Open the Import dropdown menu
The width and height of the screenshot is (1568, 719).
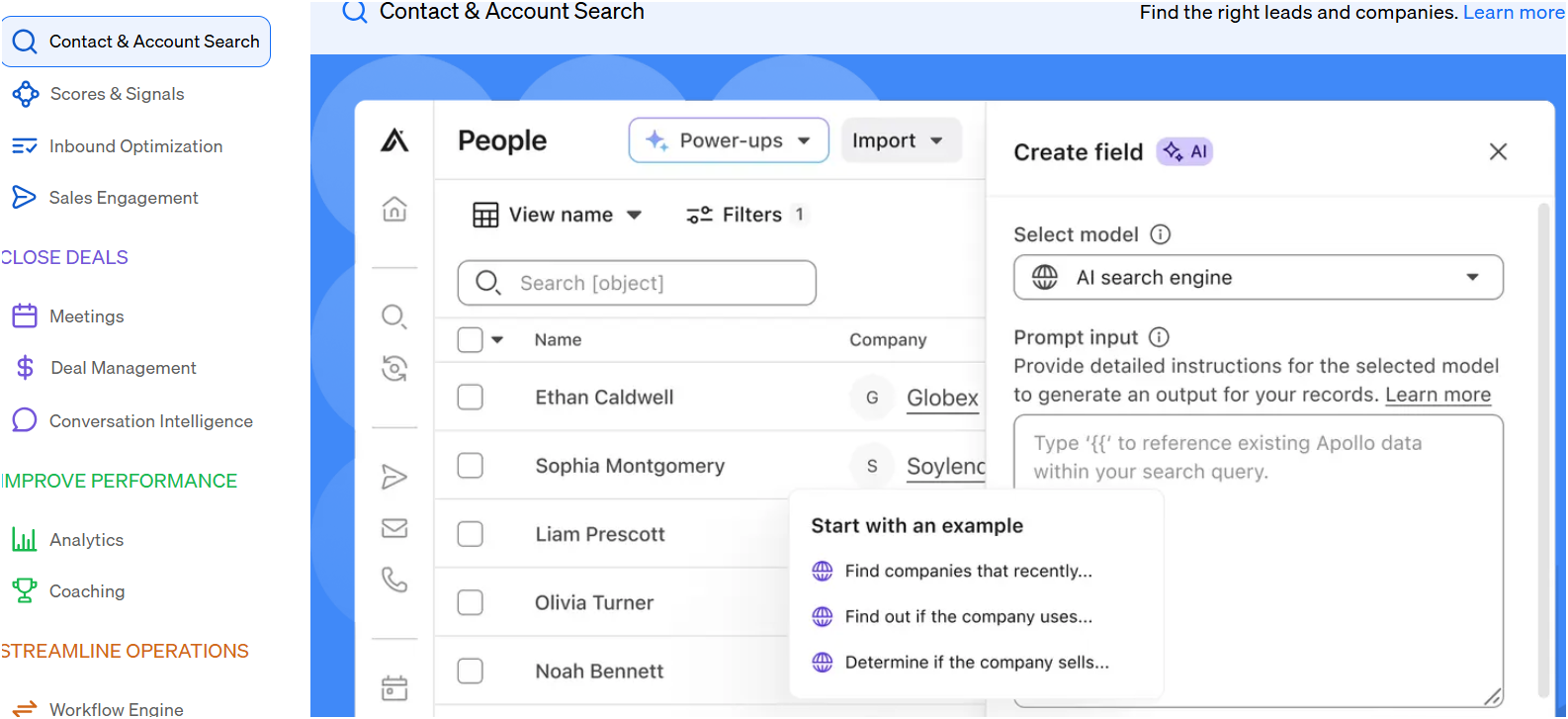900,140
